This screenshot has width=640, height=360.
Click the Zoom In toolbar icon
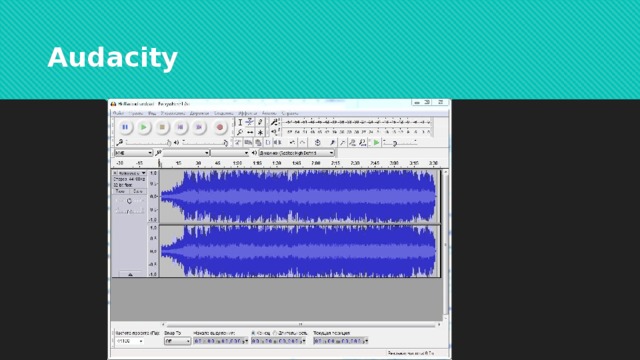coord(333,142)
